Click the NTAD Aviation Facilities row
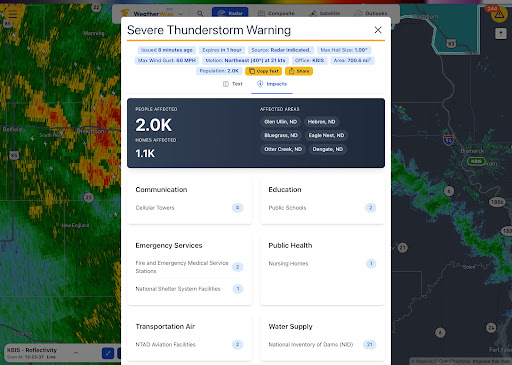The height and width of the screenshot is (365, 512). tap(189, 344)
